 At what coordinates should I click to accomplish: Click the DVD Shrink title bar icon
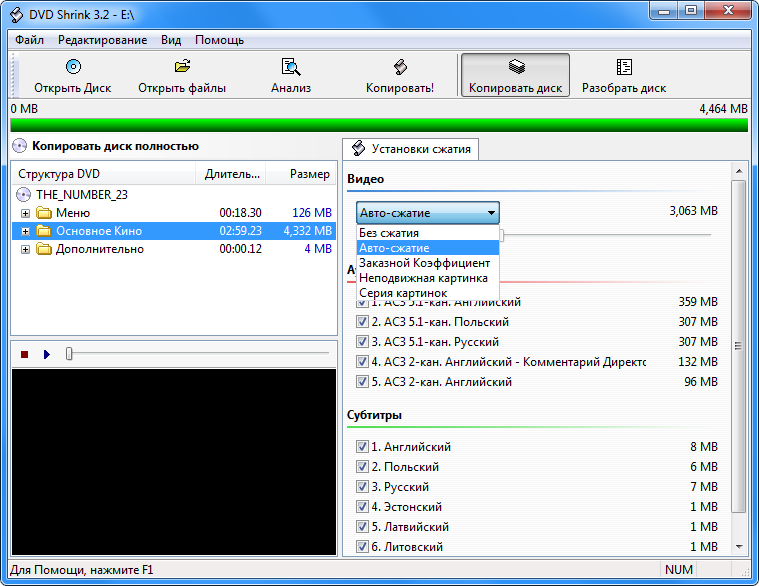click(16, 15)
